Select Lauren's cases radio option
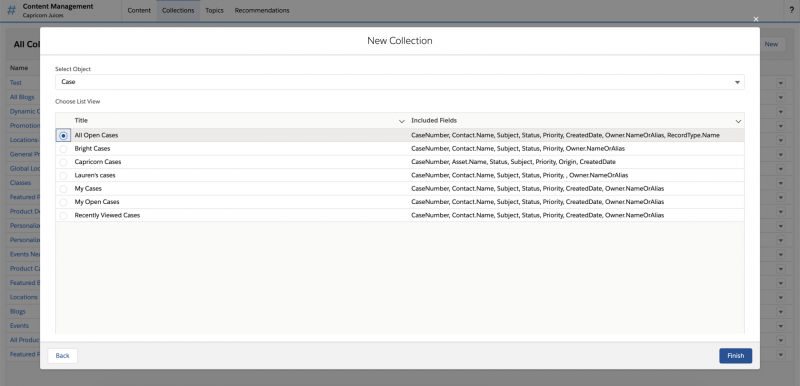The width and height of the screenshot is (800, 386). [x=63, y=175]
